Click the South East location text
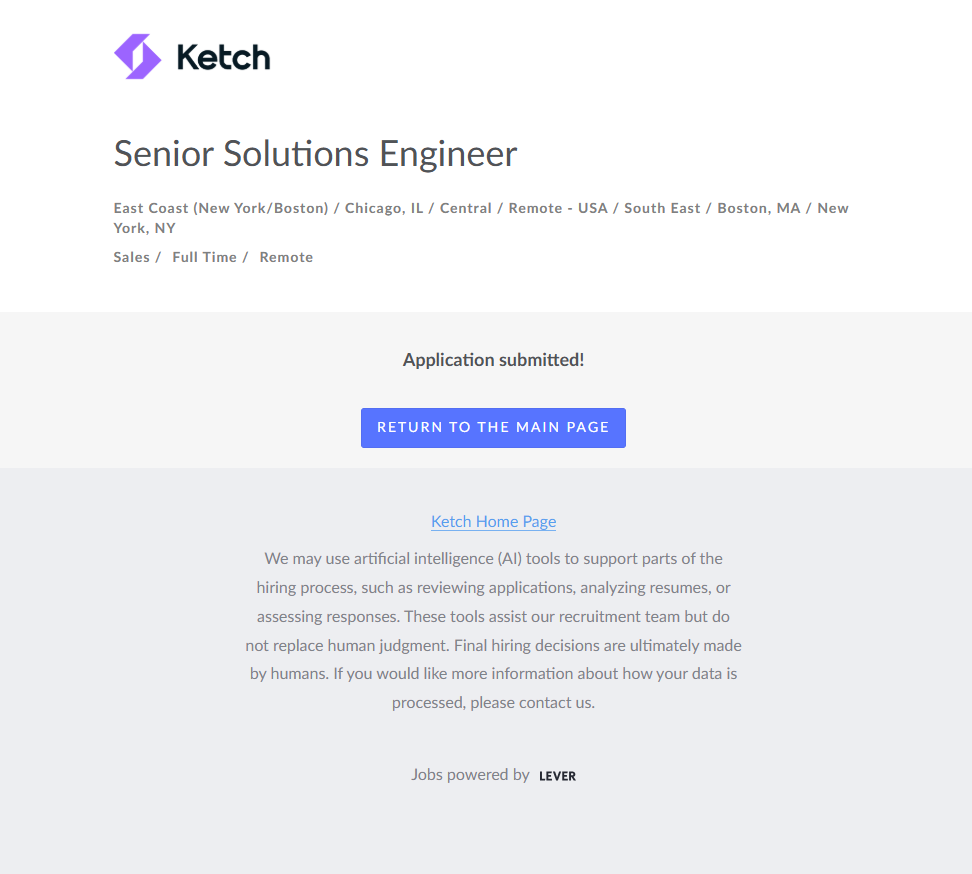Viewport: 972px width, 874px height. pyautogui.click(x=661, y=208)
